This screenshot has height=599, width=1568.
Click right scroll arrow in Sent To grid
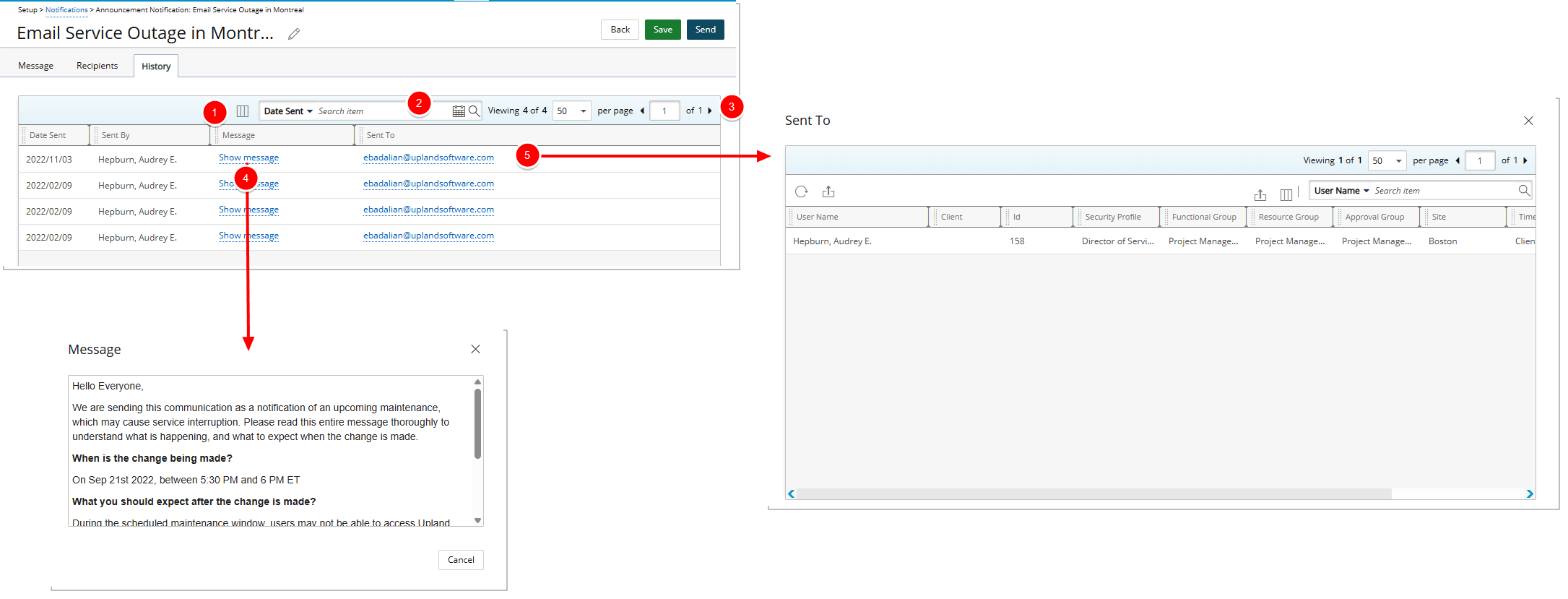point(1530,494)
